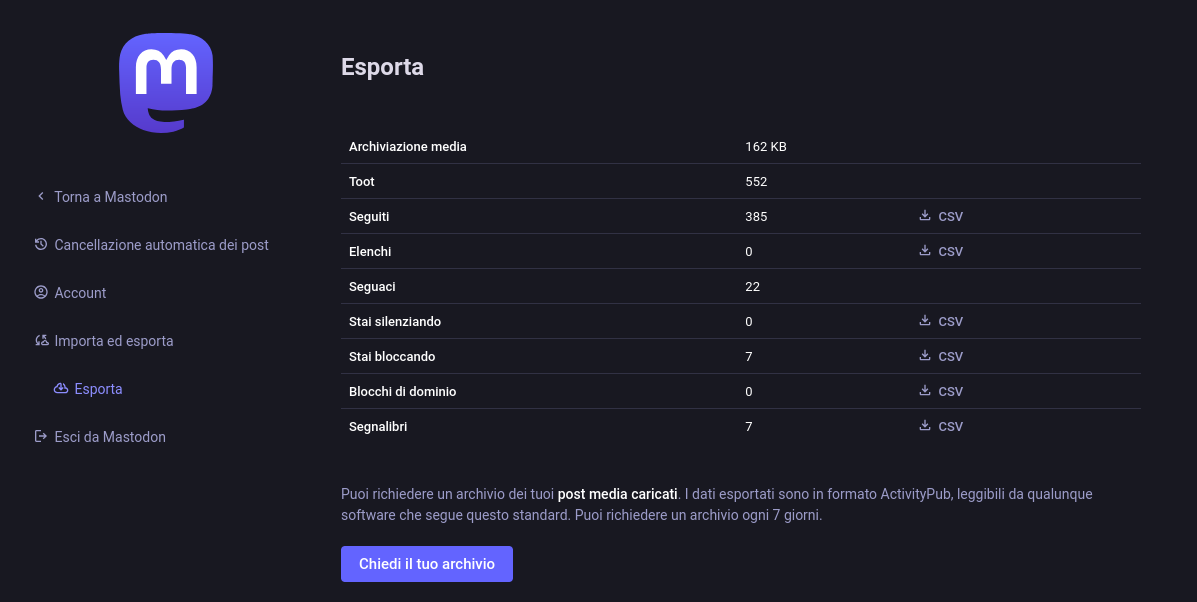Open Importa ed esporta menu item
The height and width of the screenshot is (602, 1197).
(x=114, y=341)
